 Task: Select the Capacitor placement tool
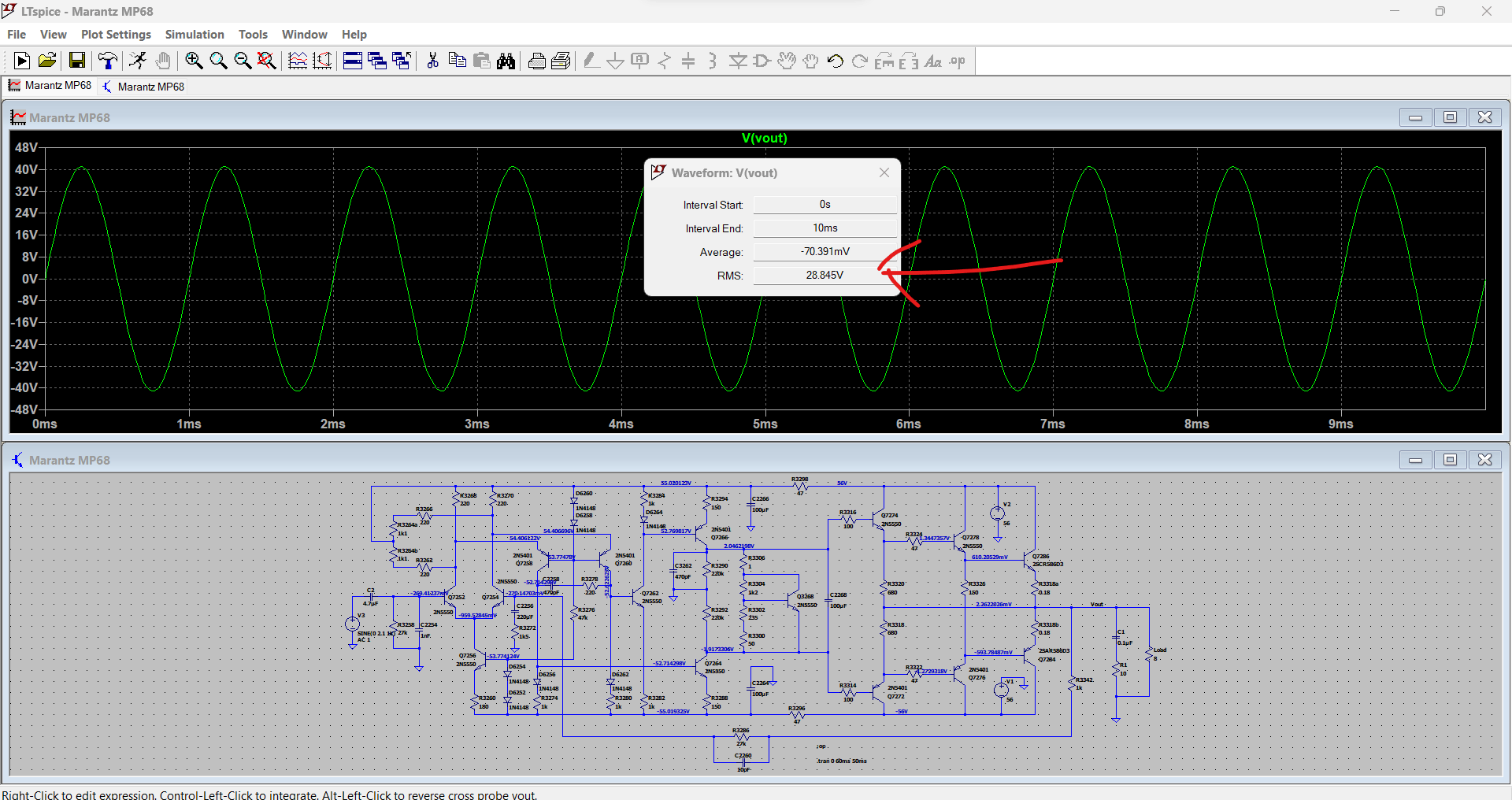click(688, 61)
